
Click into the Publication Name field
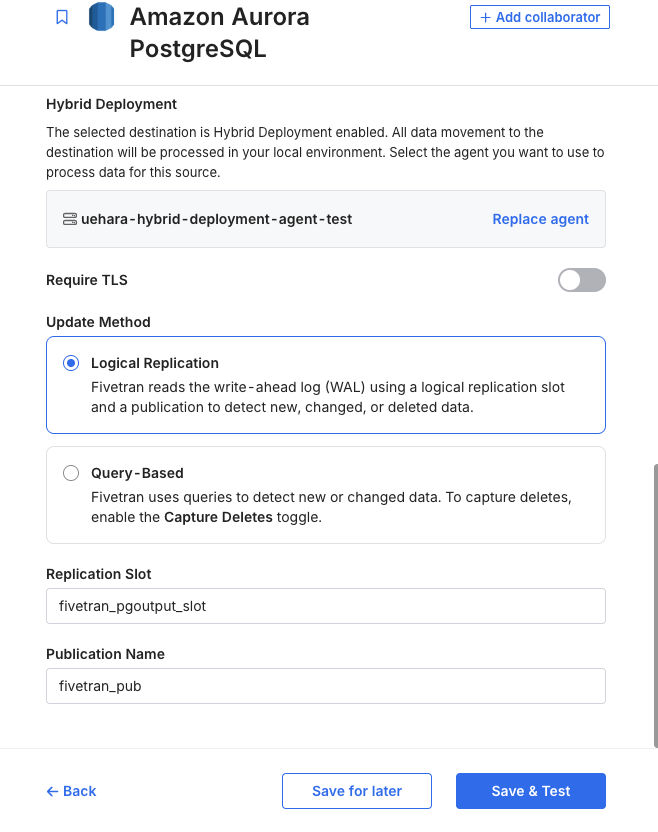326,686
